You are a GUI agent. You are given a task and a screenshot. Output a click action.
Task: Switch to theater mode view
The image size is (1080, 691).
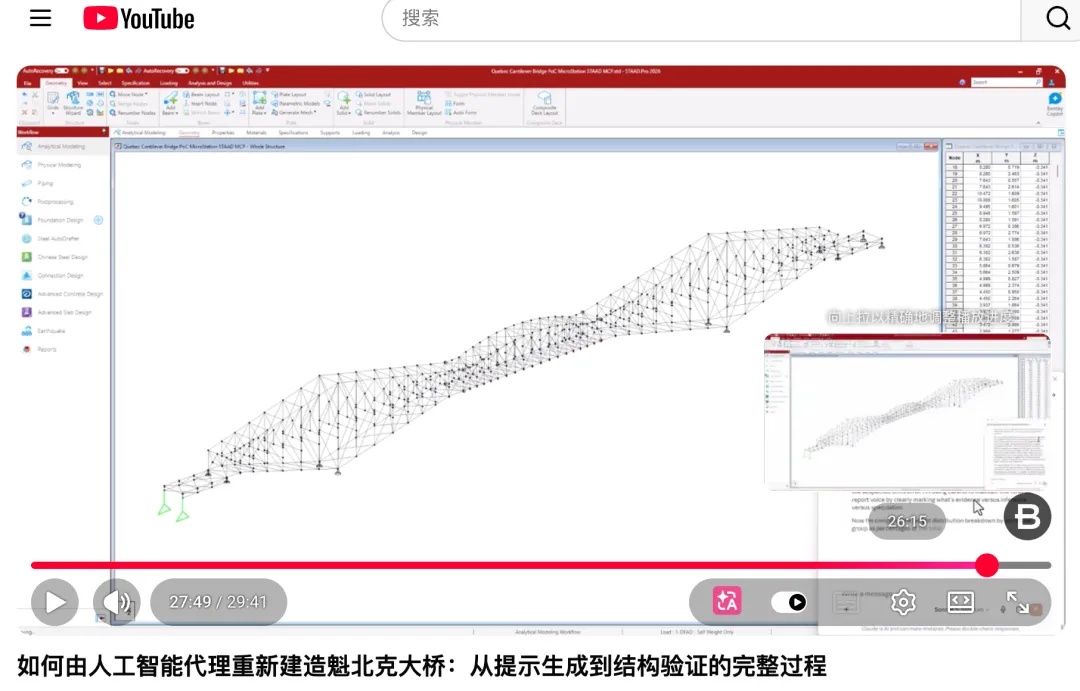coord(960,602)
